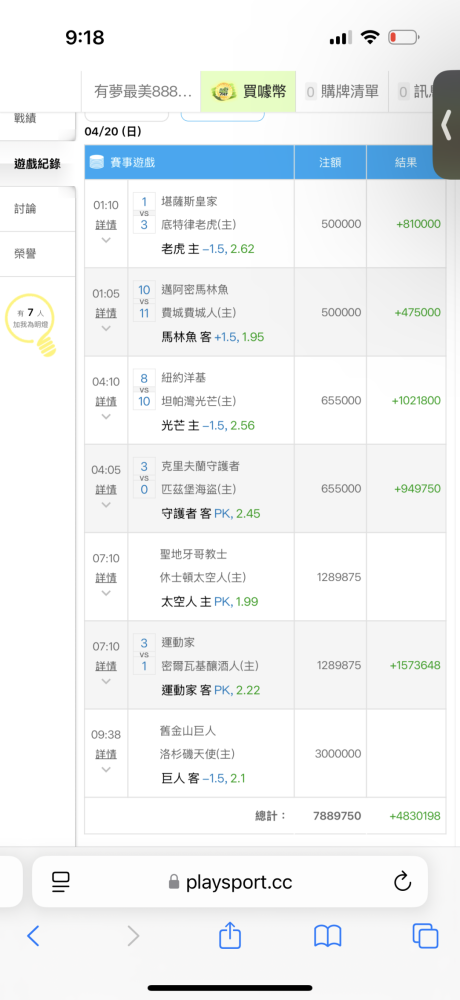Expand details chevron for 09:38 Giants game
The height and width of the screenshot is (1000, 460).
(x=106, y=769)
